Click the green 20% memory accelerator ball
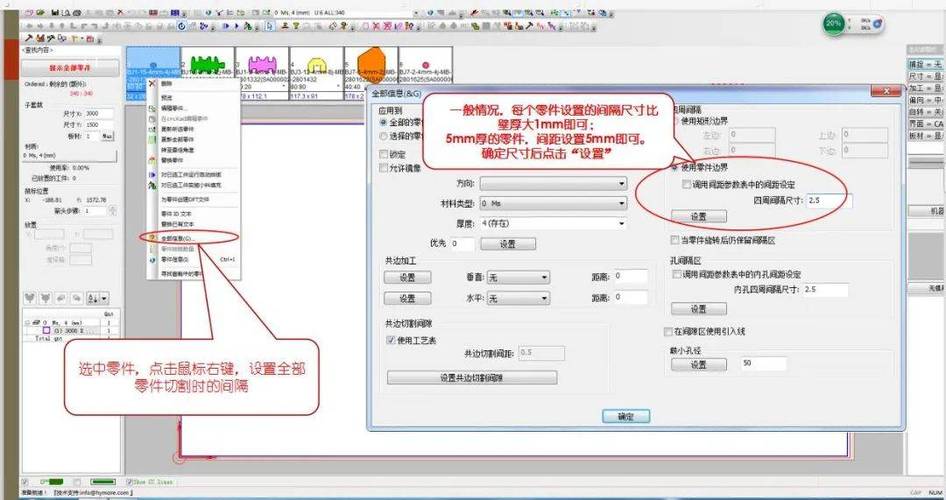 click(834, 24)
